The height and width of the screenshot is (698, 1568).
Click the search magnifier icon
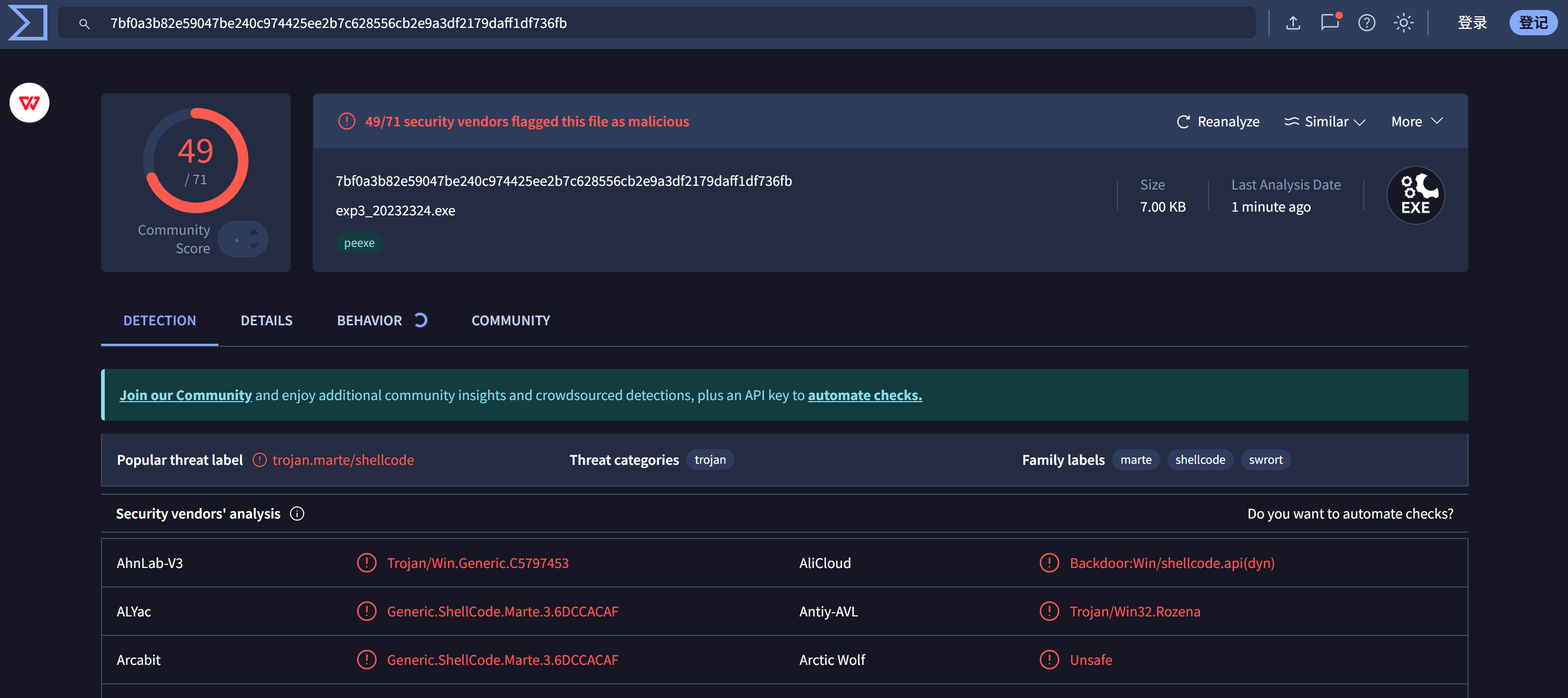85,24
